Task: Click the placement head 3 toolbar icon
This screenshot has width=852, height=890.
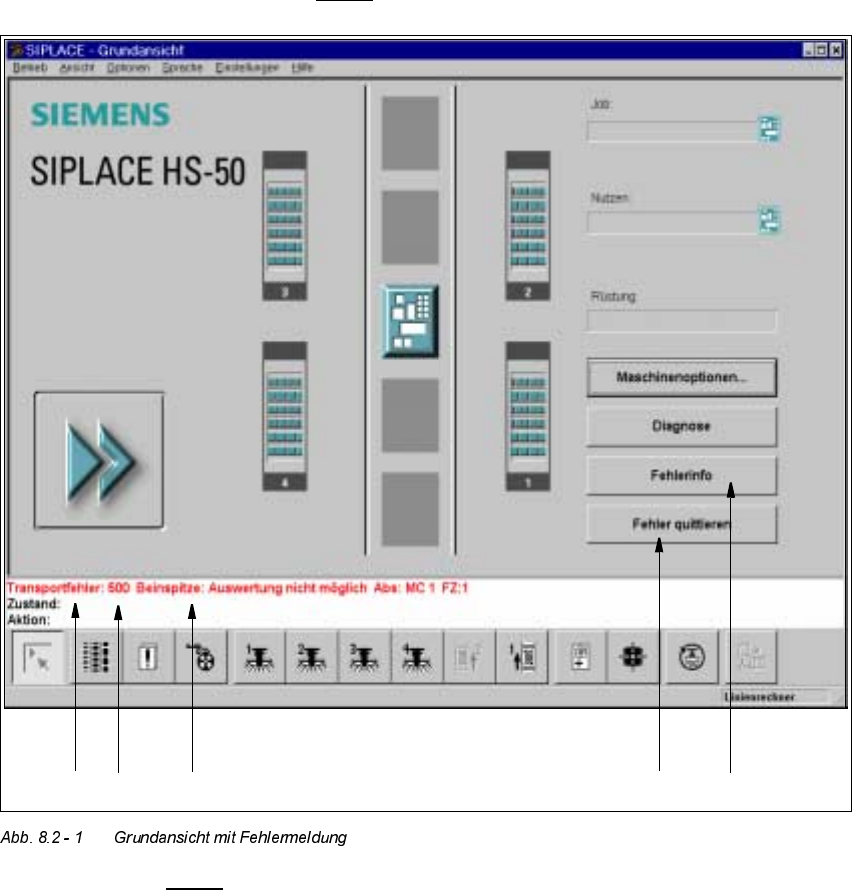Action: click(x=363, y=657)
